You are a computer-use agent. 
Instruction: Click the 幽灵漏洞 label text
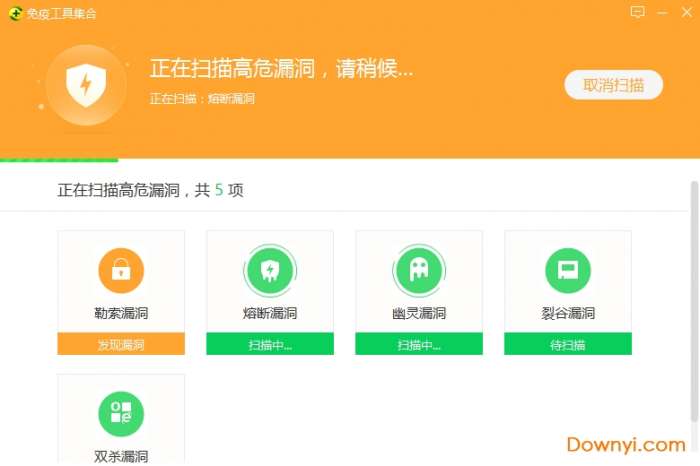419,313
